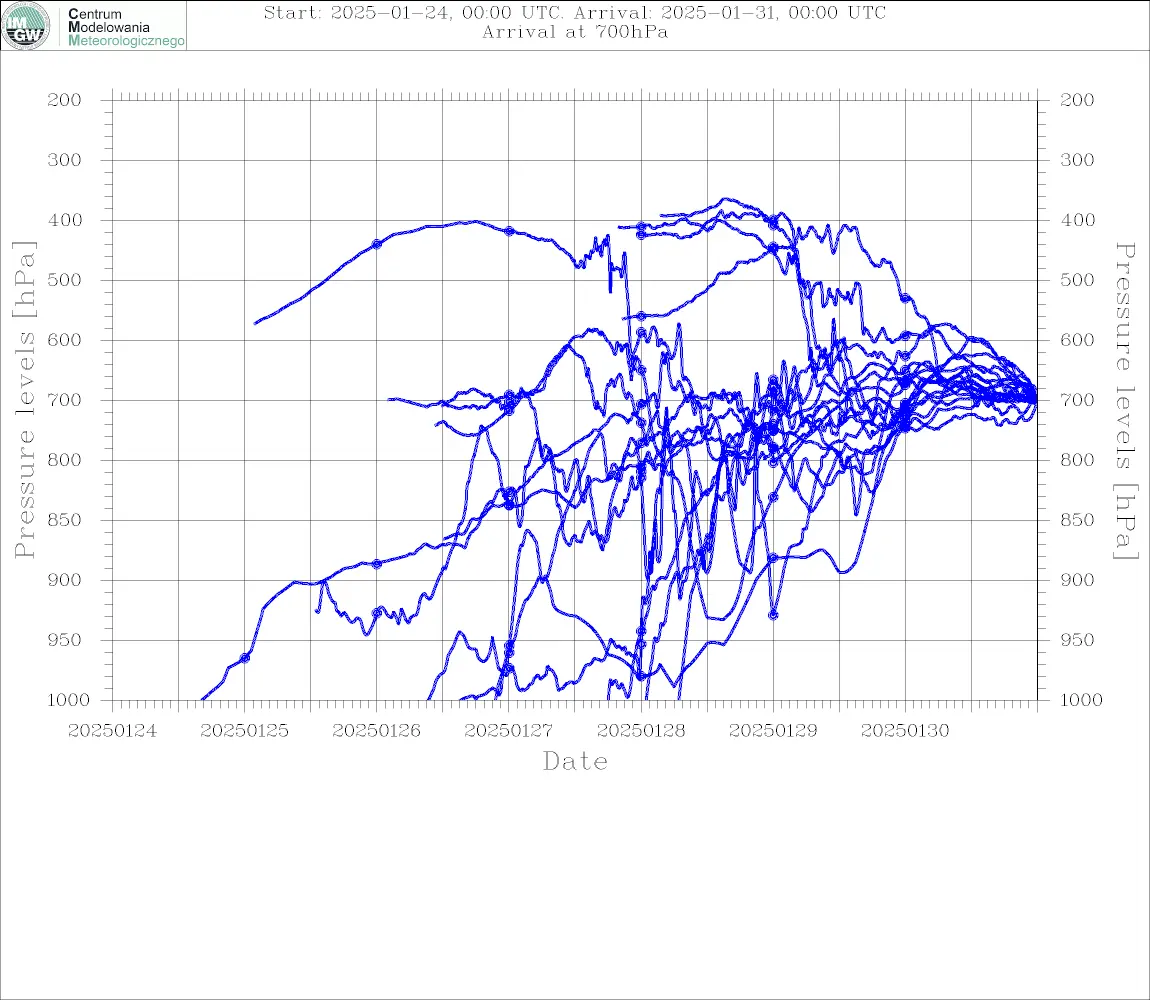Click trajectory marker near 930 hPa on 20250129
This screenshot has height=1000, width=1150.
[773, 615]
